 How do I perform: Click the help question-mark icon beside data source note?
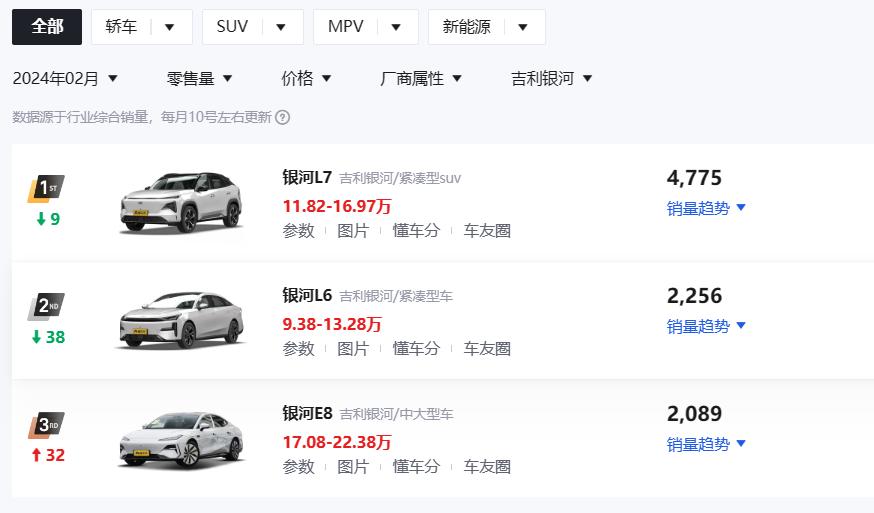pyautogui.click(x=283, y=118)
